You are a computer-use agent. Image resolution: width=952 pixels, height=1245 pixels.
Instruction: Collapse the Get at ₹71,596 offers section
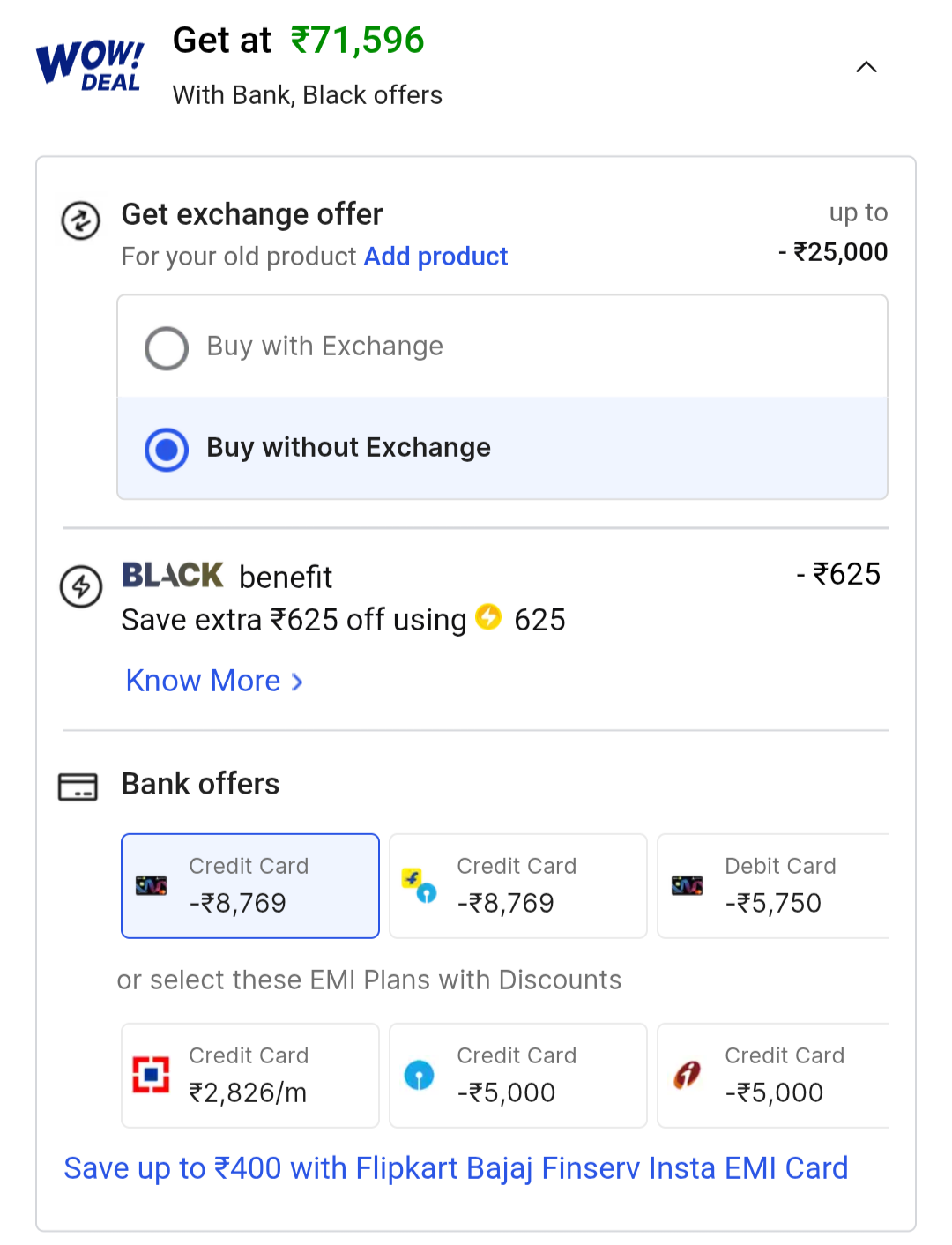tap(866, 67)
